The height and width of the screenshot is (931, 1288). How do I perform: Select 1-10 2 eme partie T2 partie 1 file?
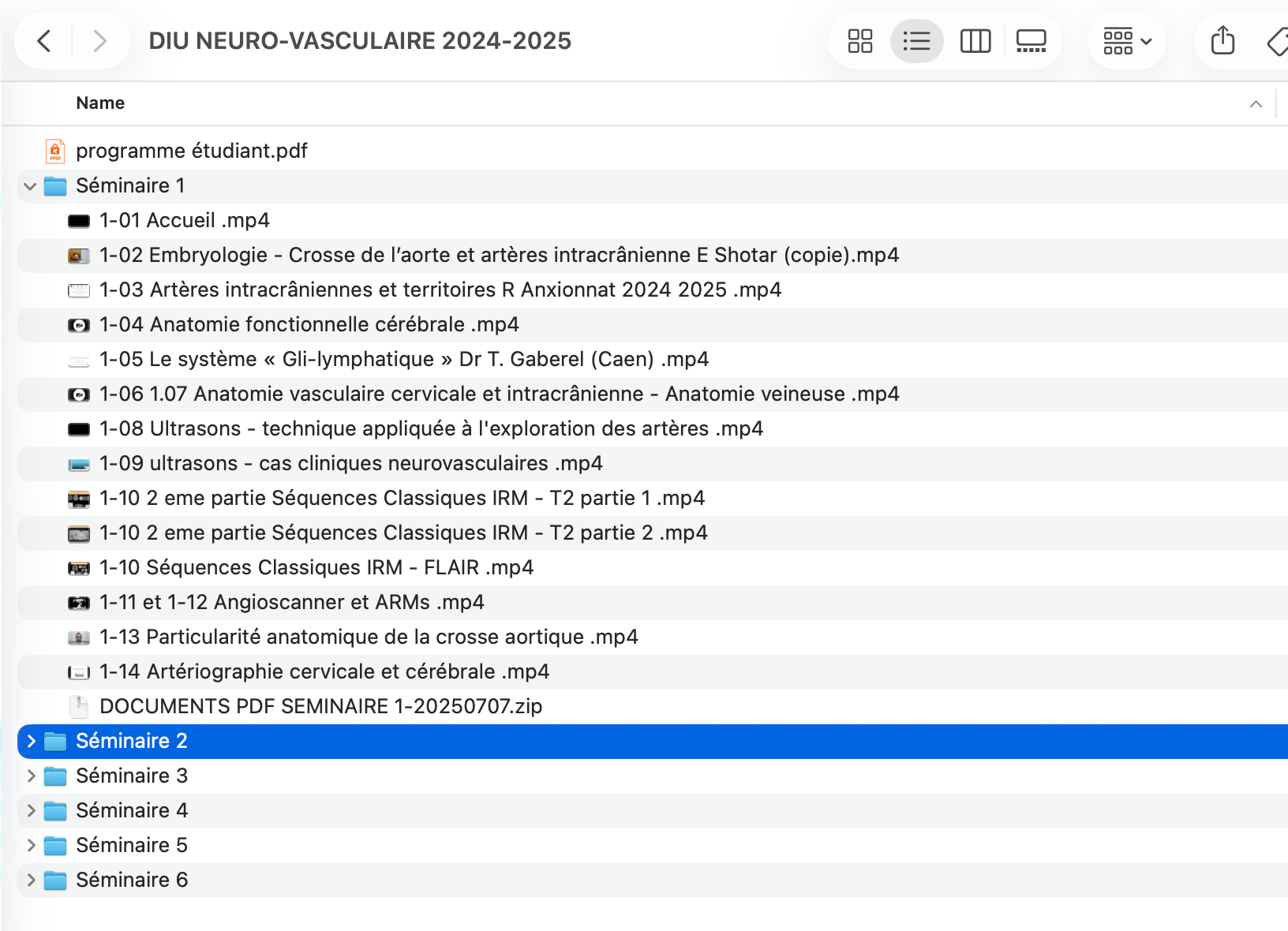point(402,498)
